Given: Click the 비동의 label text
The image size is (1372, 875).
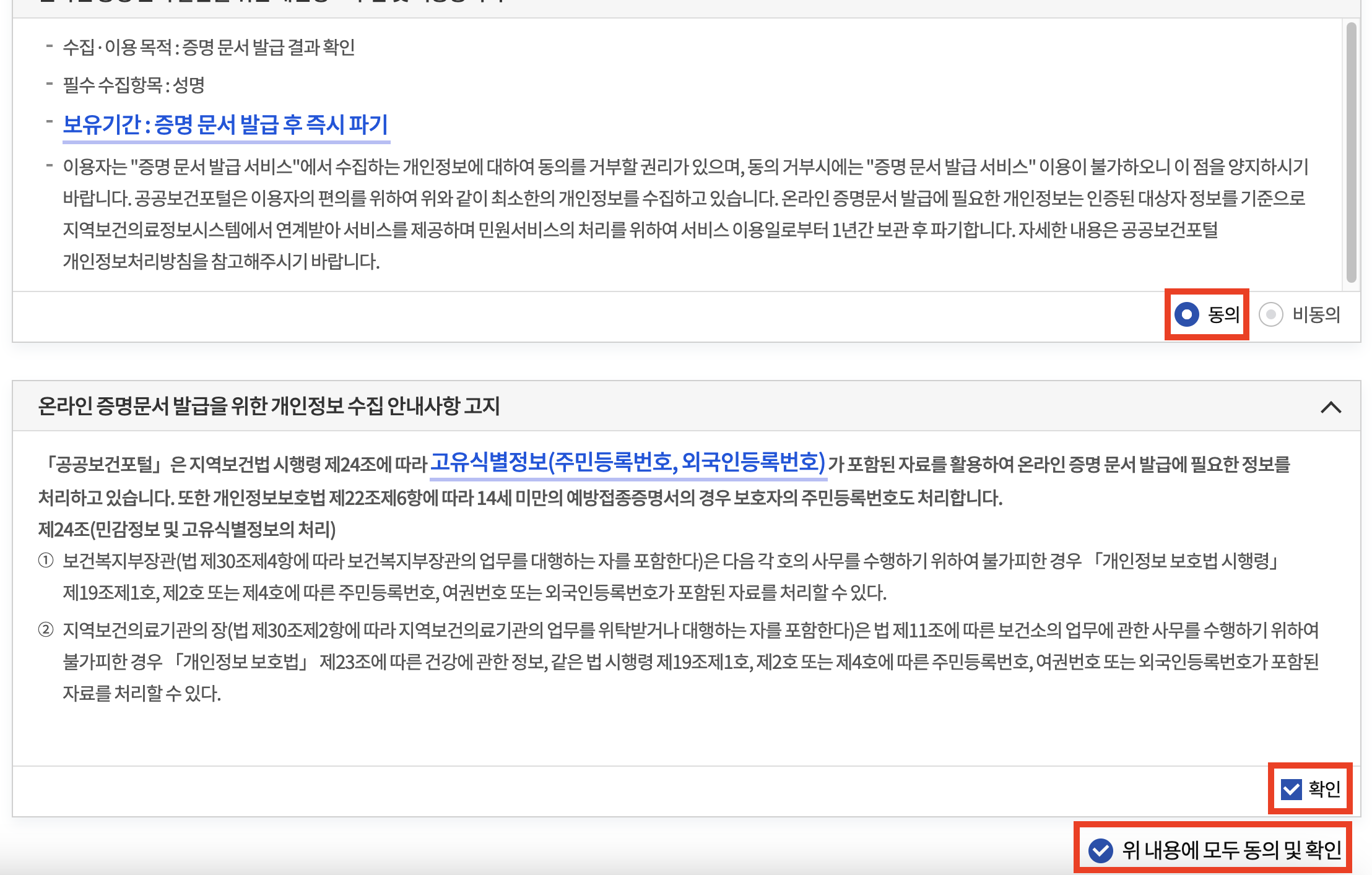Looking at the screenshot, I should [x=1314, y=315].
